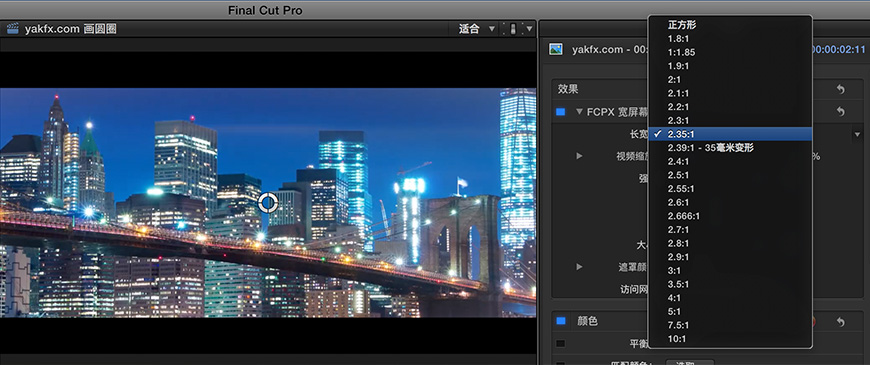Select 正方形 from the aspect ratio menu

tap(730, 25)
